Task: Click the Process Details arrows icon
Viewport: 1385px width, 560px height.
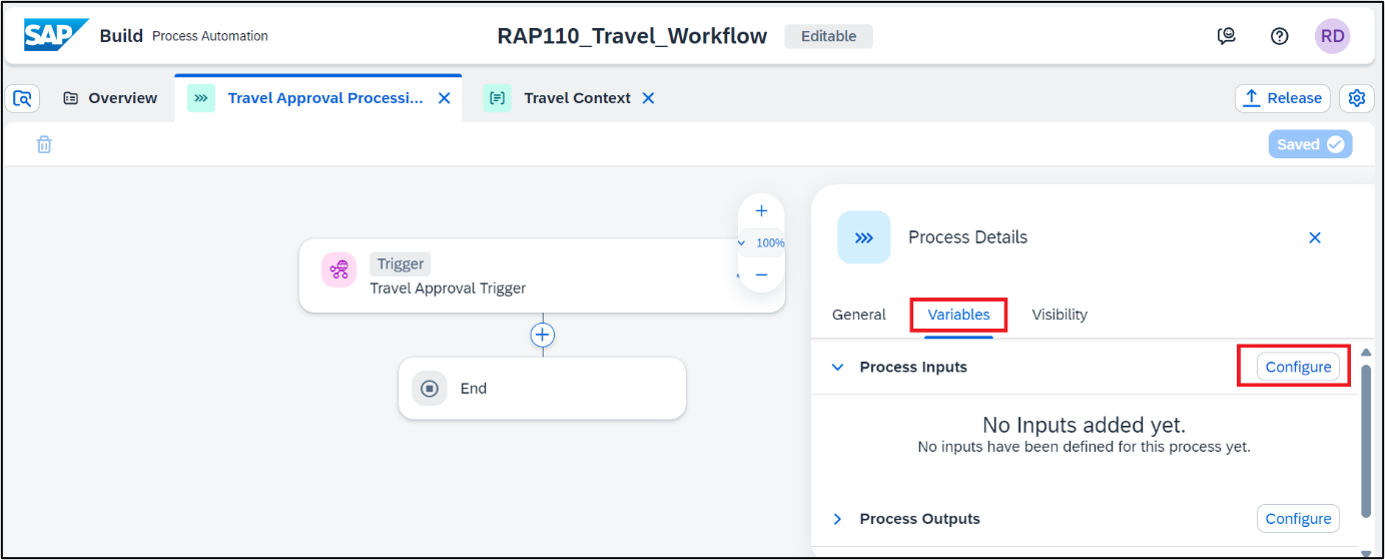Action: [x=864, y=237]
